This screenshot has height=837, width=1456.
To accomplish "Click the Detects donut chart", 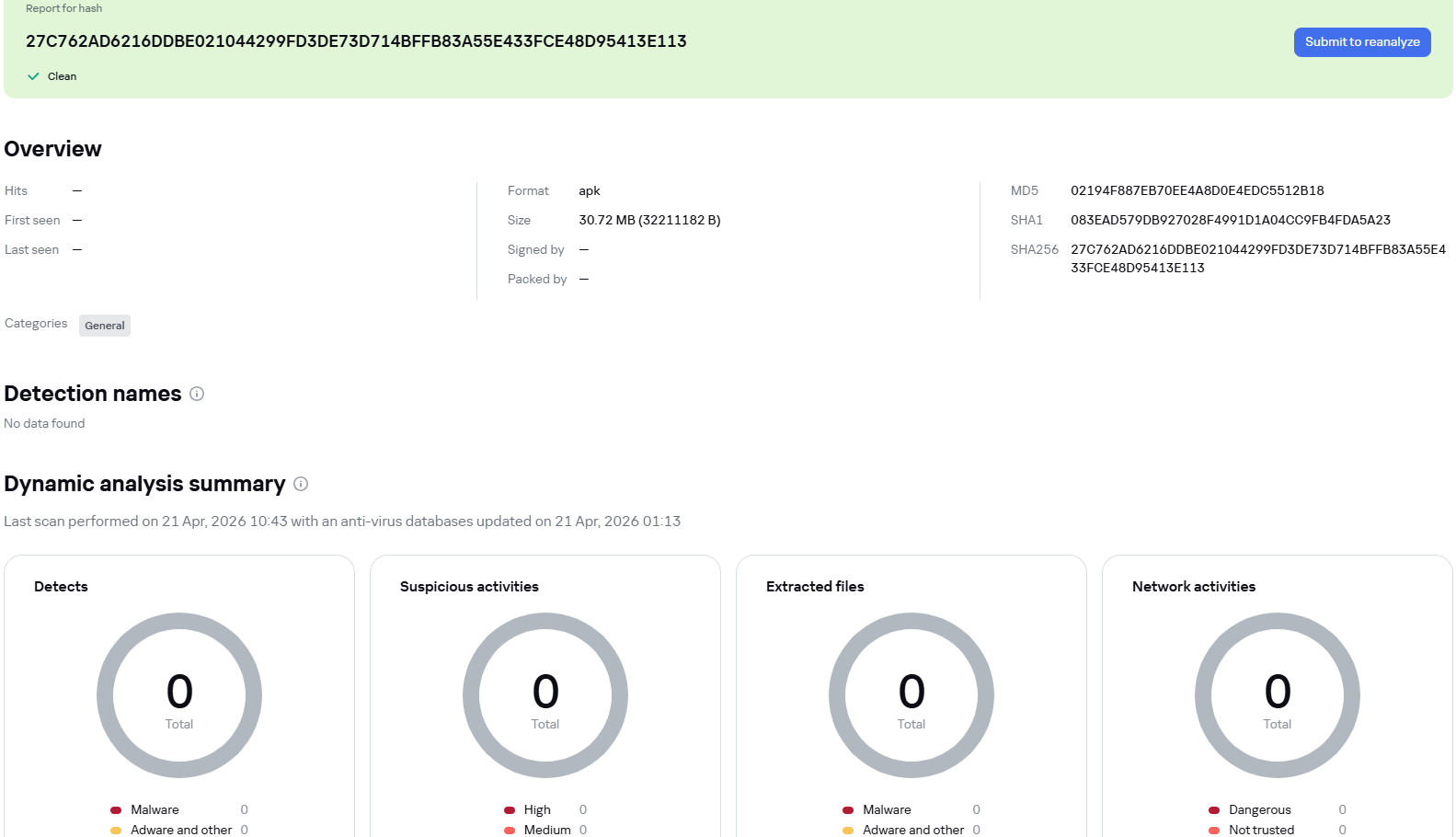I will tap(179, 695).
